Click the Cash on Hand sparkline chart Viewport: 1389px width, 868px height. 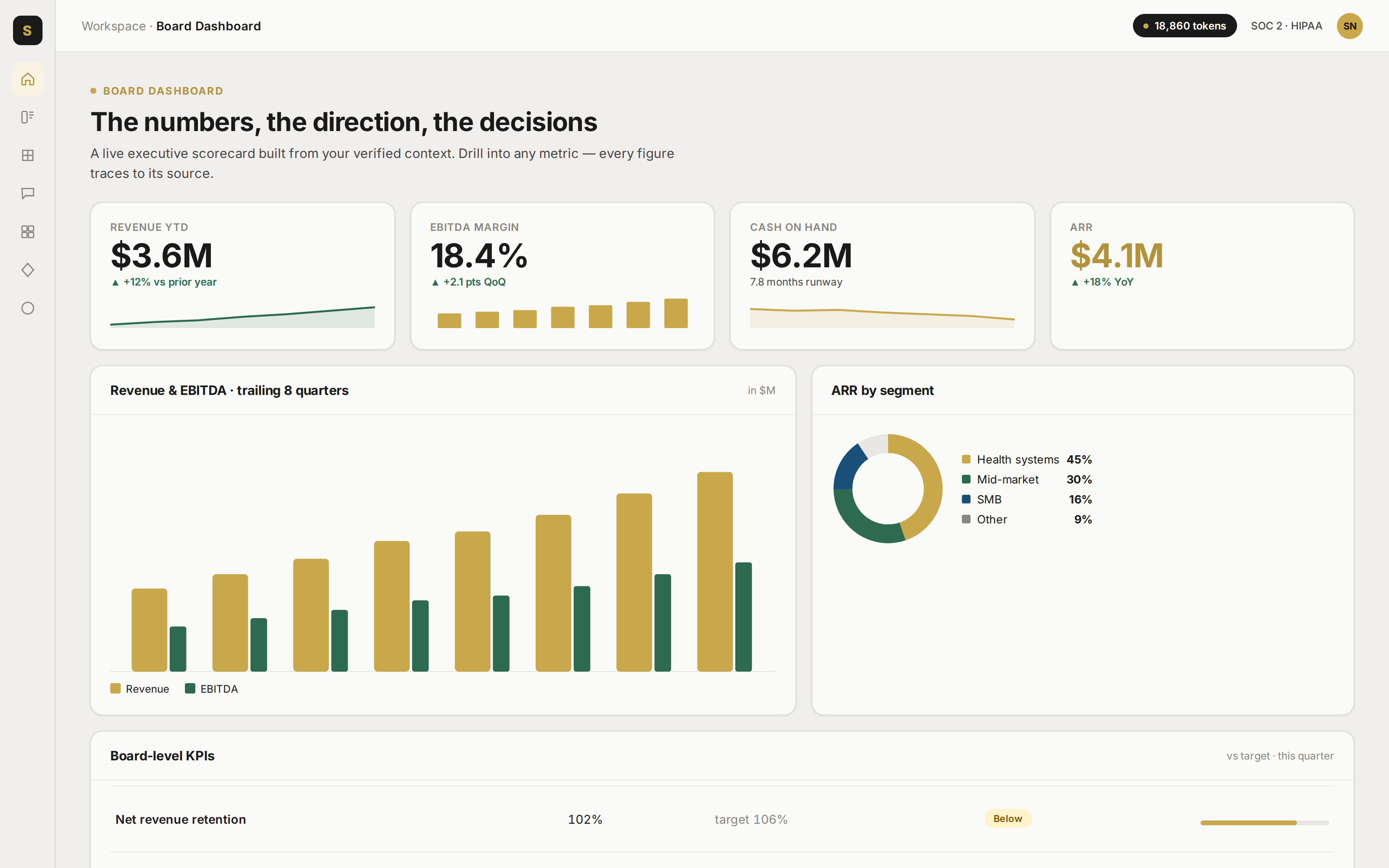click(882, 318)
